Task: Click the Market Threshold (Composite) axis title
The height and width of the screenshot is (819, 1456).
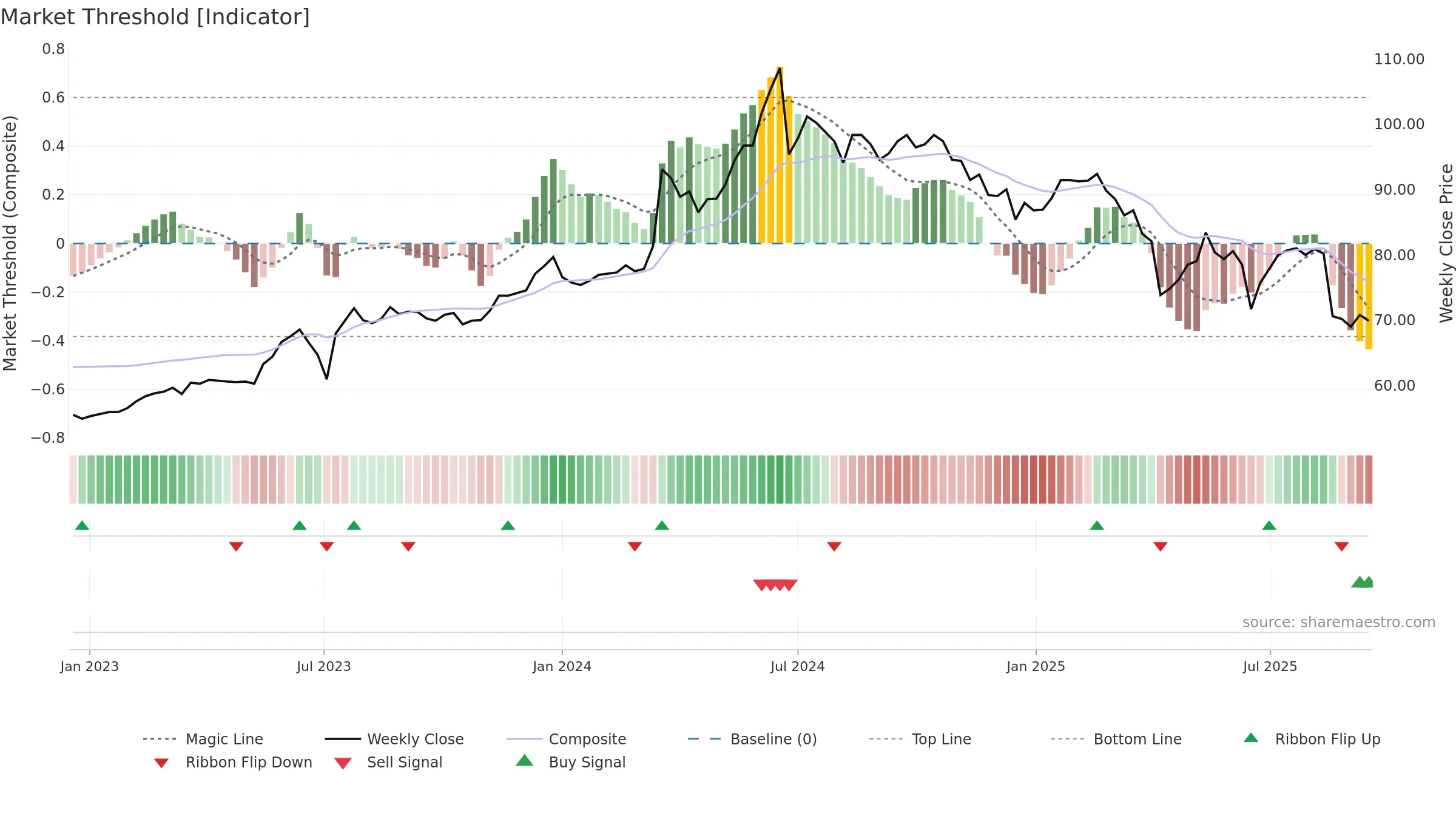Action: (10, 243)
